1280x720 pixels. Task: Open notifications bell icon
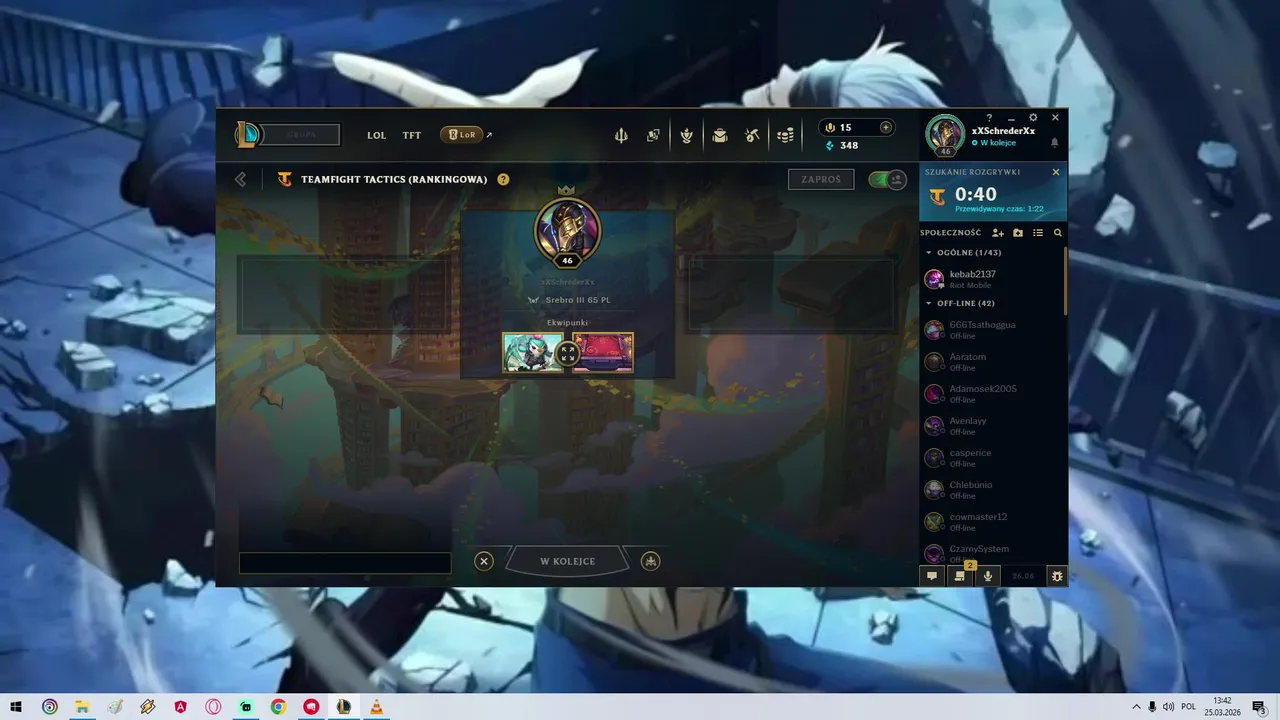(x=1054, y=143)
